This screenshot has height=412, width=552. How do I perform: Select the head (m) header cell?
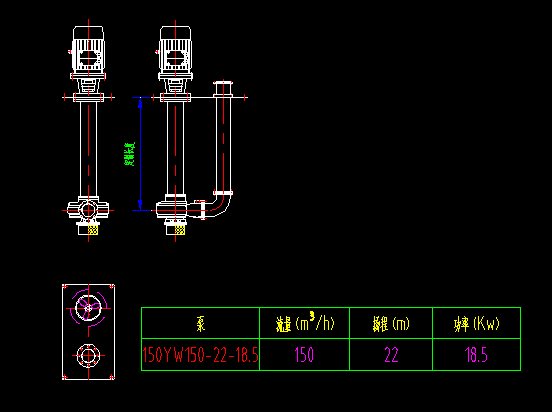pyautogui.click(x=391, y=323)
